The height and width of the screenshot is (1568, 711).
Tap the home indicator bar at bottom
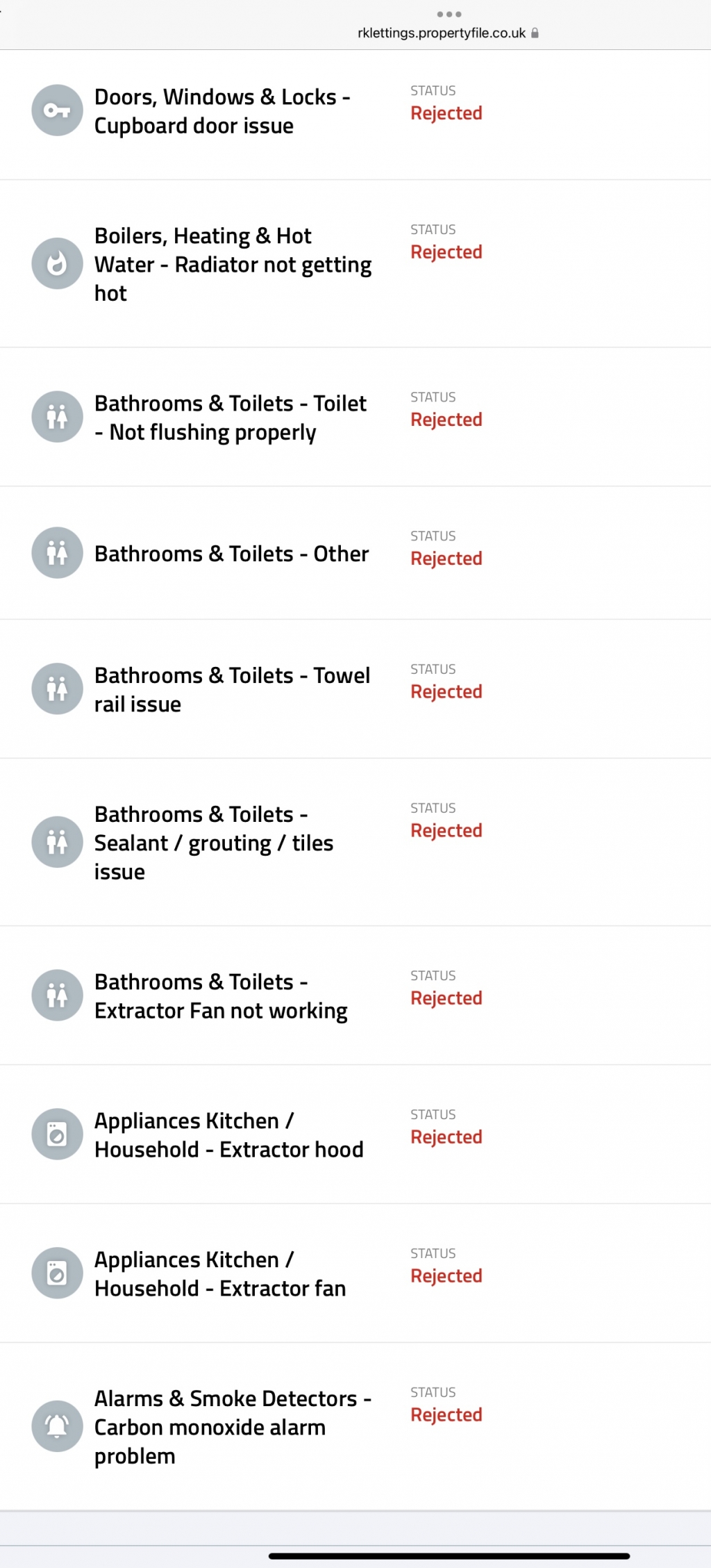(449, 1556)
